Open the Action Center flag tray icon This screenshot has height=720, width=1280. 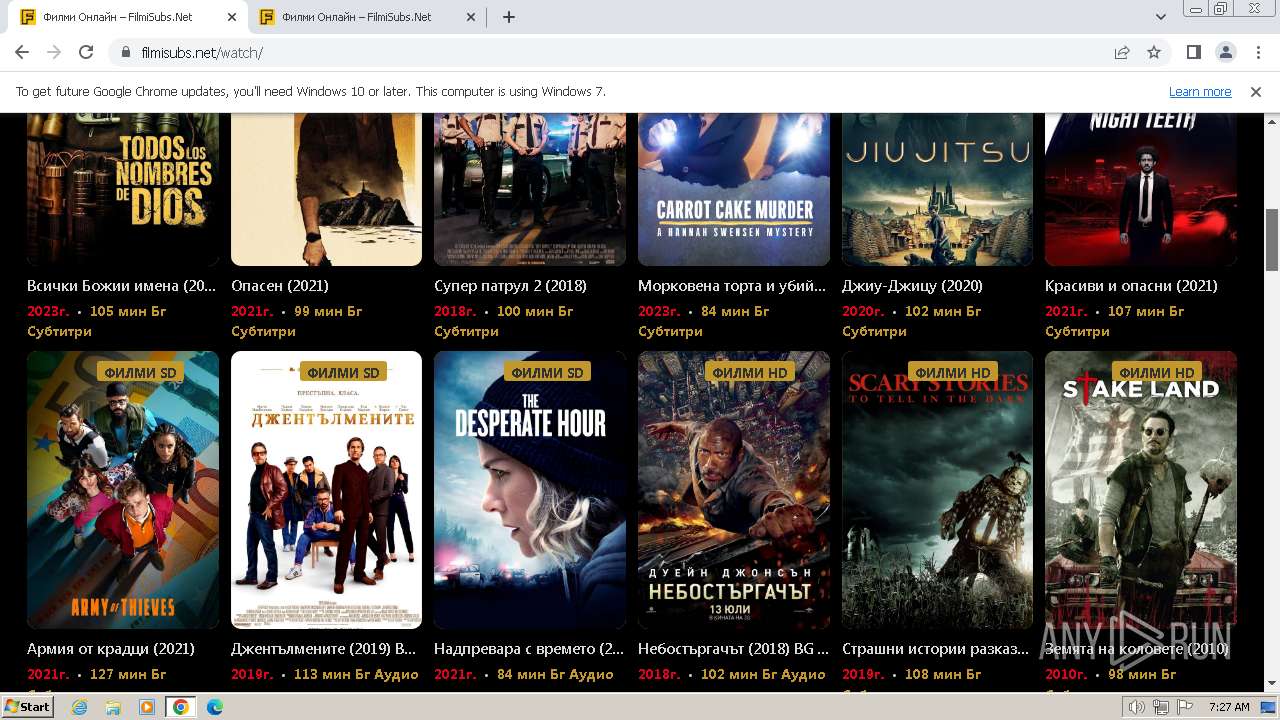pyautogui.click(x=1184, y=707)
